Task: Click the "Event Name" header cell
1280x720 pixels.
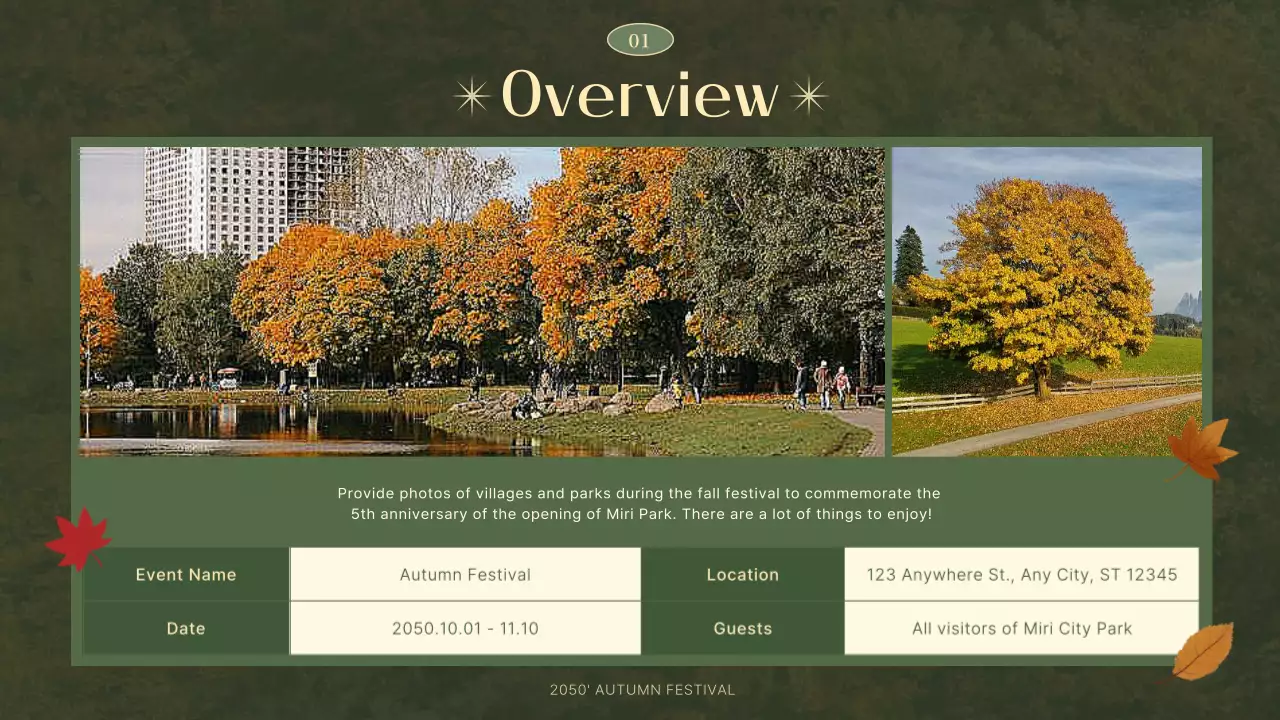Action: point(185,574)
